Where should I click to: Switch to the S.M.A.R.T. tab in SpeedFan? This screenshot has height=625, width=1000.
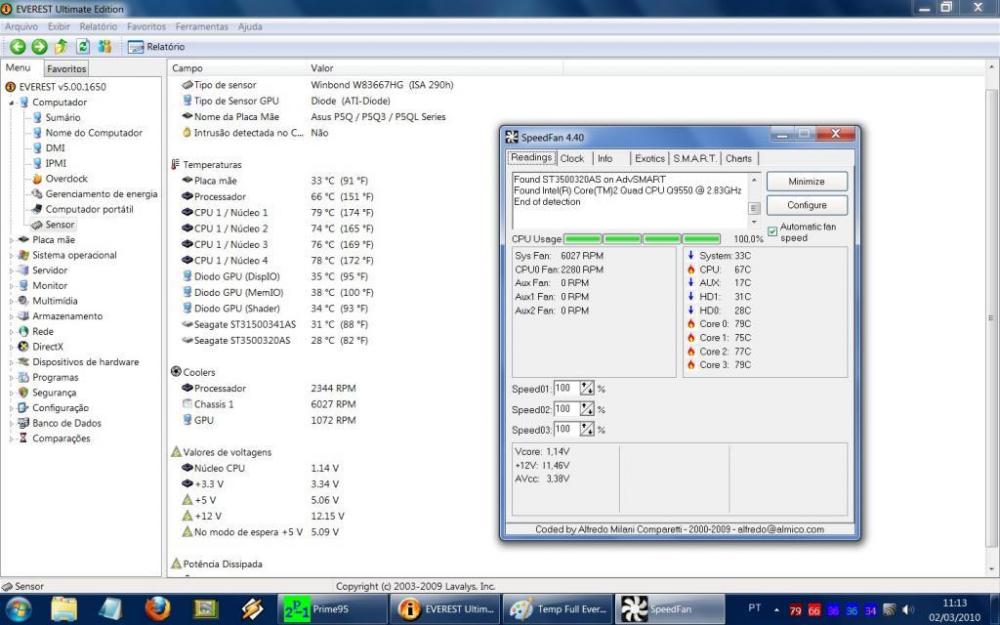(x=694, y=158)
